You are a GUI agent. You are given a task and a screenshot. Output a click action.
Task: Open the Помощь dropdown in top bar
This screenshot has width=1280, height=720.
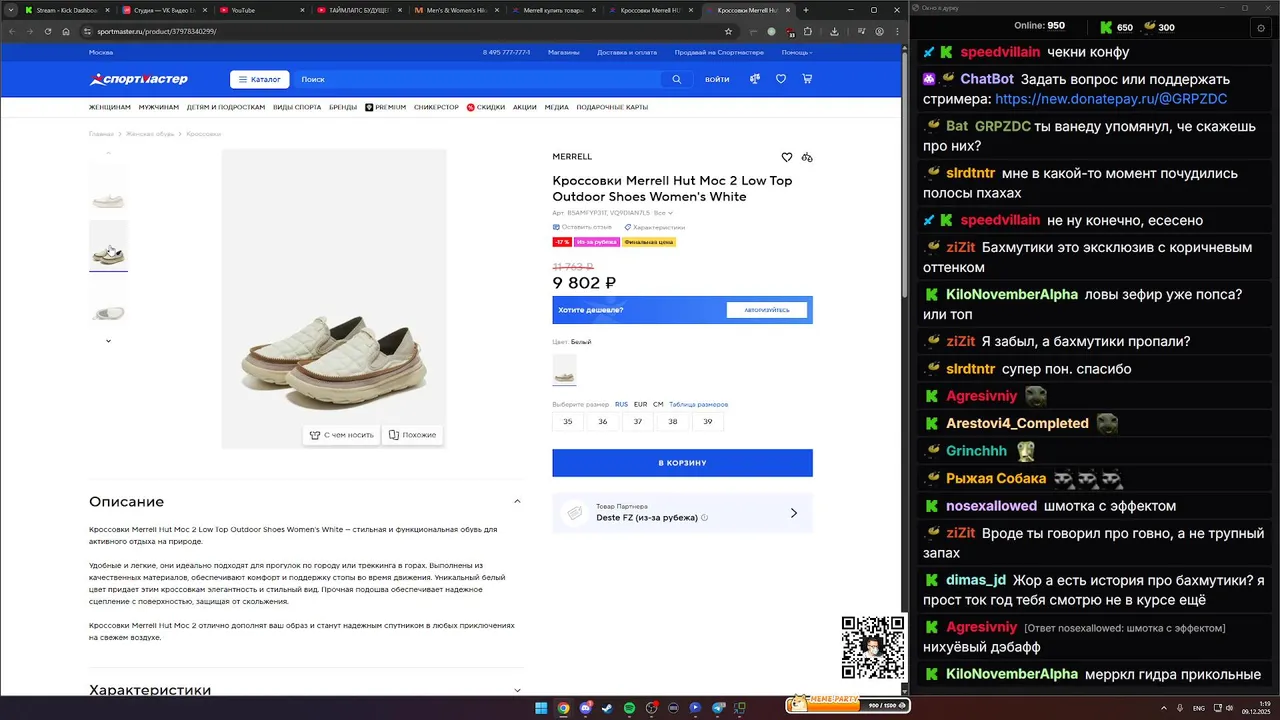tap(796, 52)
